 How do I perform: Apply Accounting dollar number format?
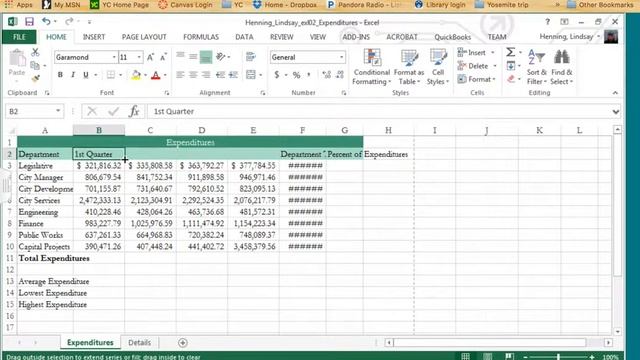pyautogui.click(x=277, y=75)
